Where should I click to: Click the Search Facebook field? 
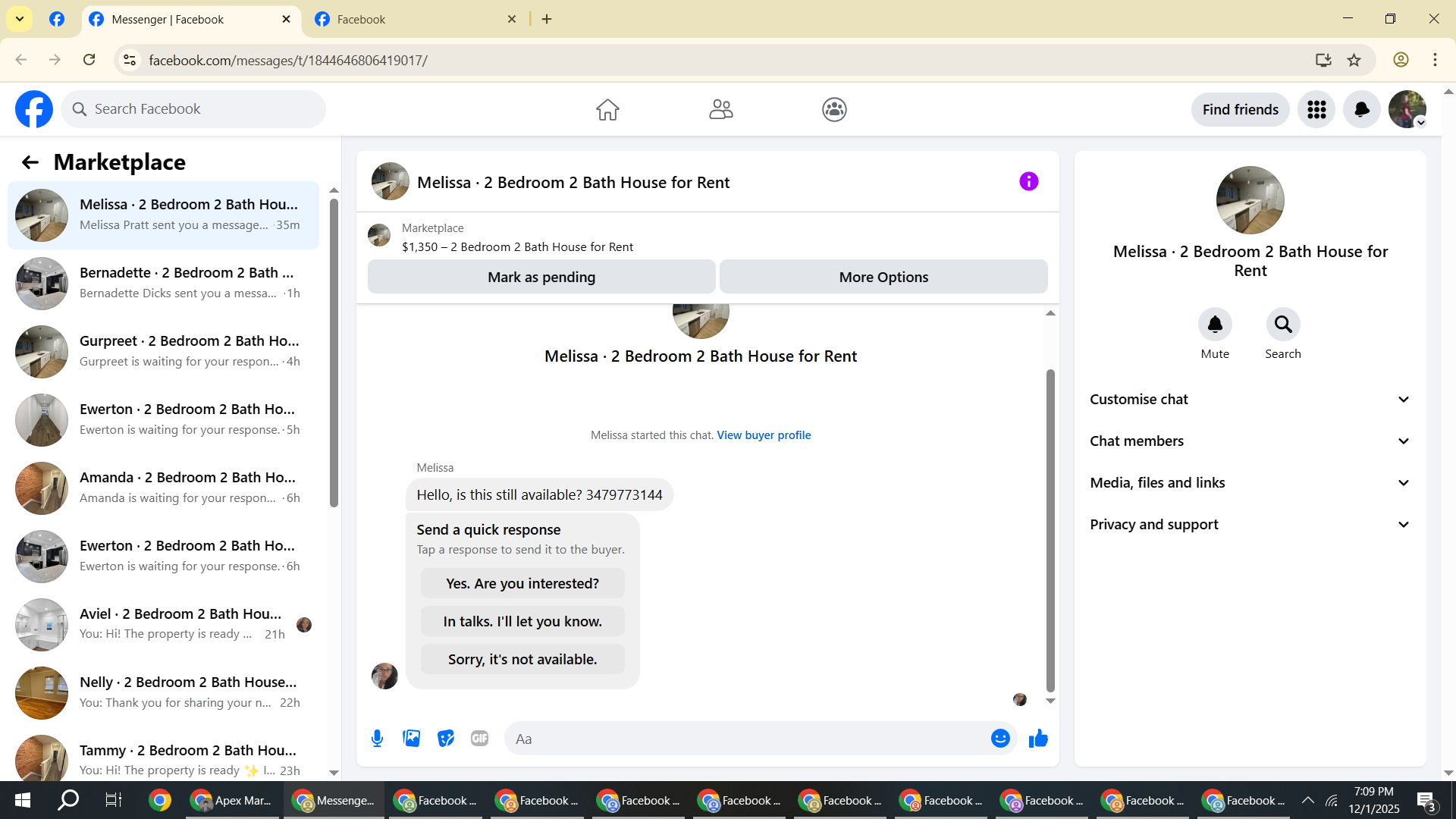pyautogui.click(x=193, y=109)
